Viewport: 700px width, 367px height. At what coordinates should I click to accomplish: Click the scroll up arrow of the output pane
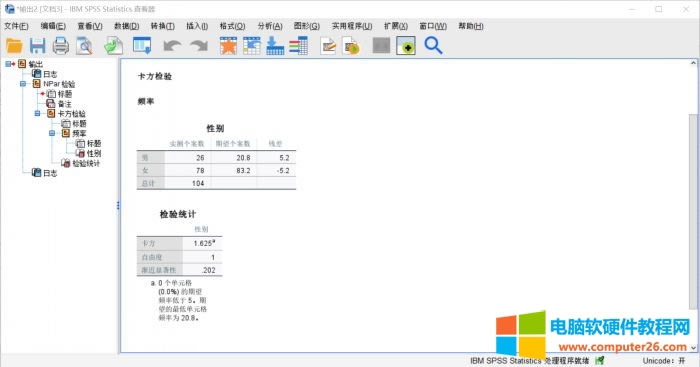point(693,63)
